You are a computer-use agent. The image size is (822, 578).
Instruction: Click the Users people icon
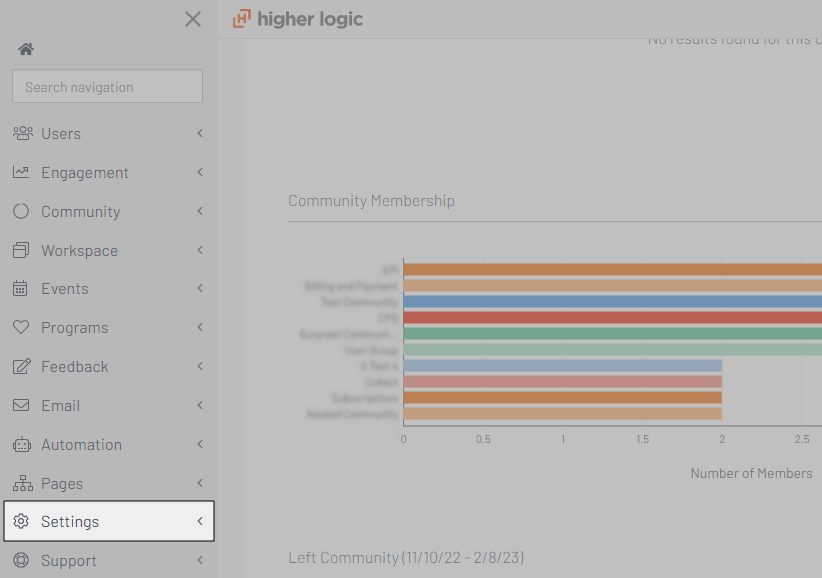point(22,133)
